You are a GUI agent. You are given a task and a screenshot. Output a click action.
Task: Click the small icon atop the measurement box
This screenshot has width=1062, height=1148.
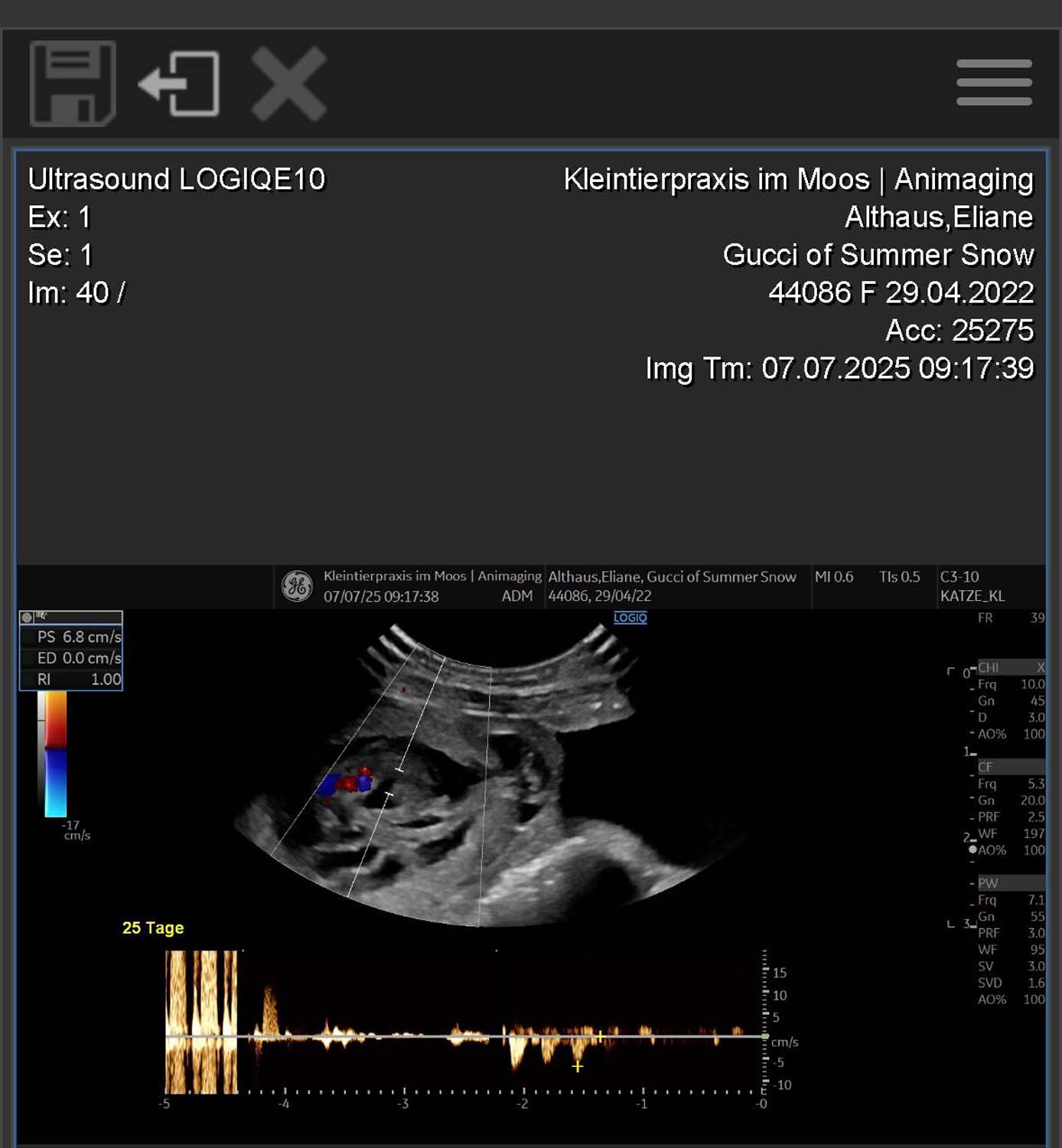coord(28,617)
